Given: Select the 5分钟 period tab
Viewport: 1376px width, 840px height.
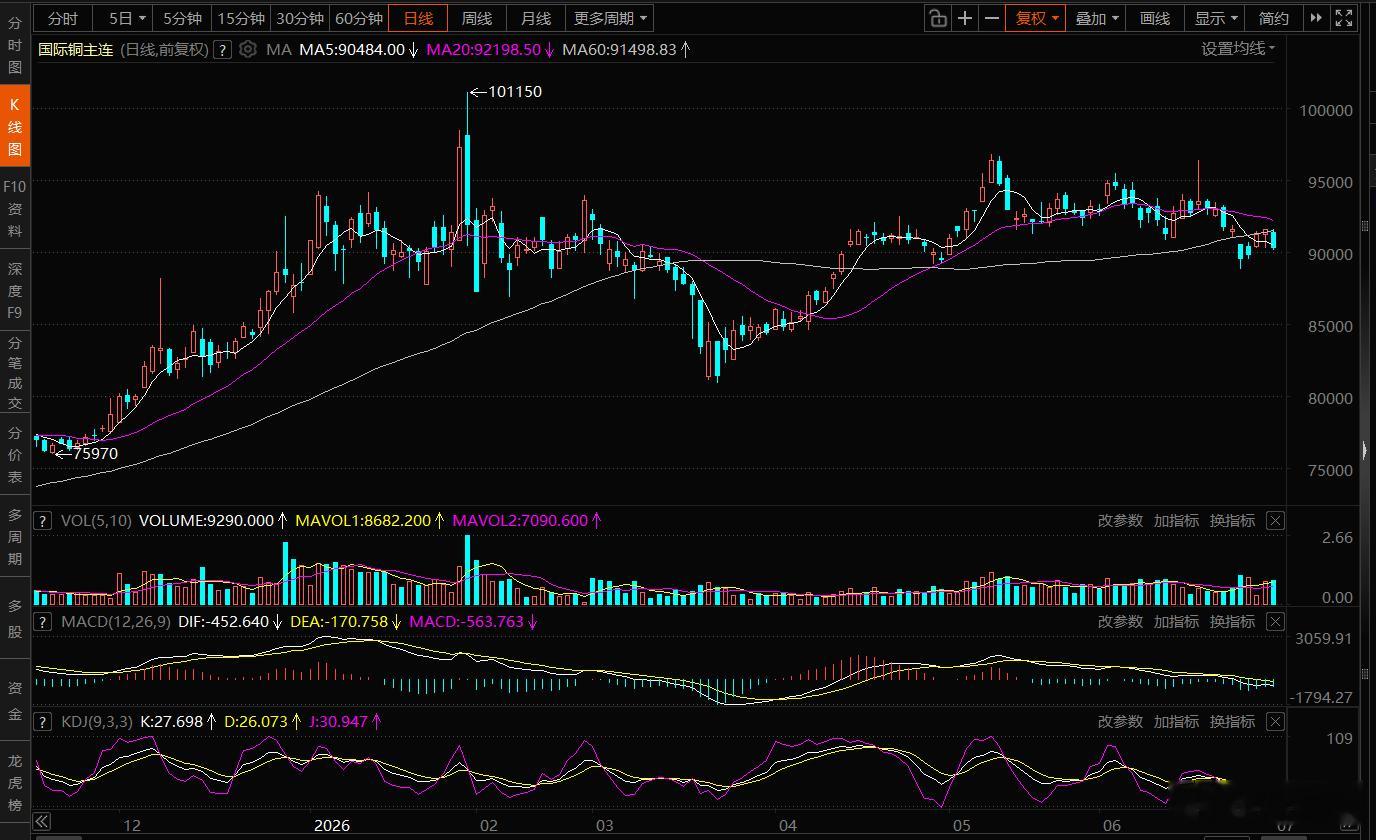Looking at the screenshot, I should (182, 18).
